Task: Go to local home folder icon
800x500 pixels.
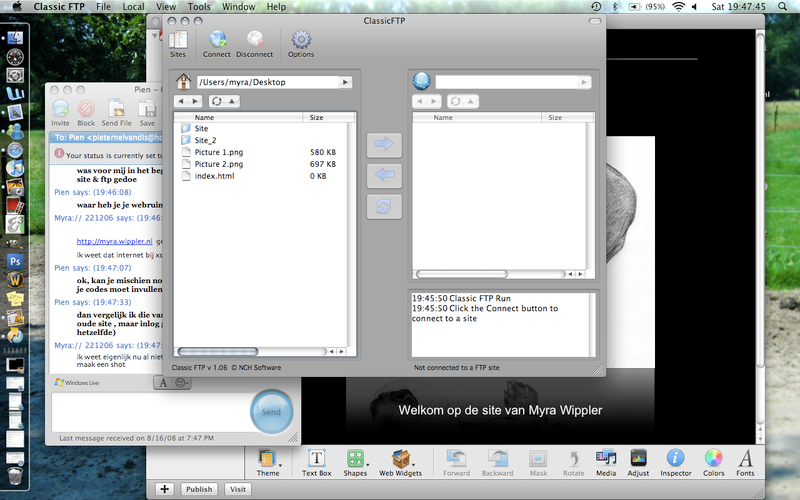Action: [x=183, y=82]
